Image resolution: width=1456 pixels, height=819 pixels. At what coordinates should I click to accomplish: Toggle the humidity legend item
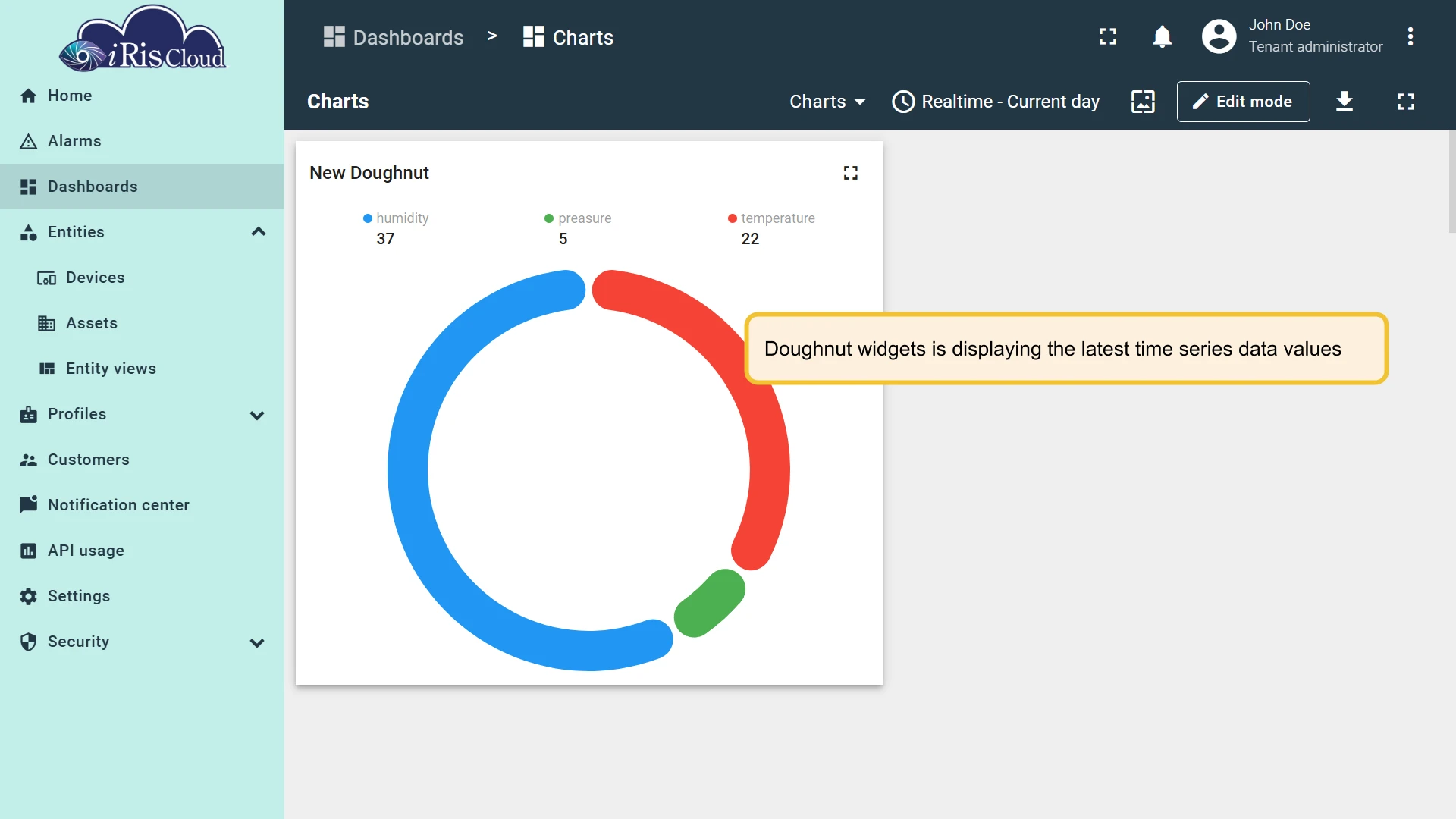396,218
